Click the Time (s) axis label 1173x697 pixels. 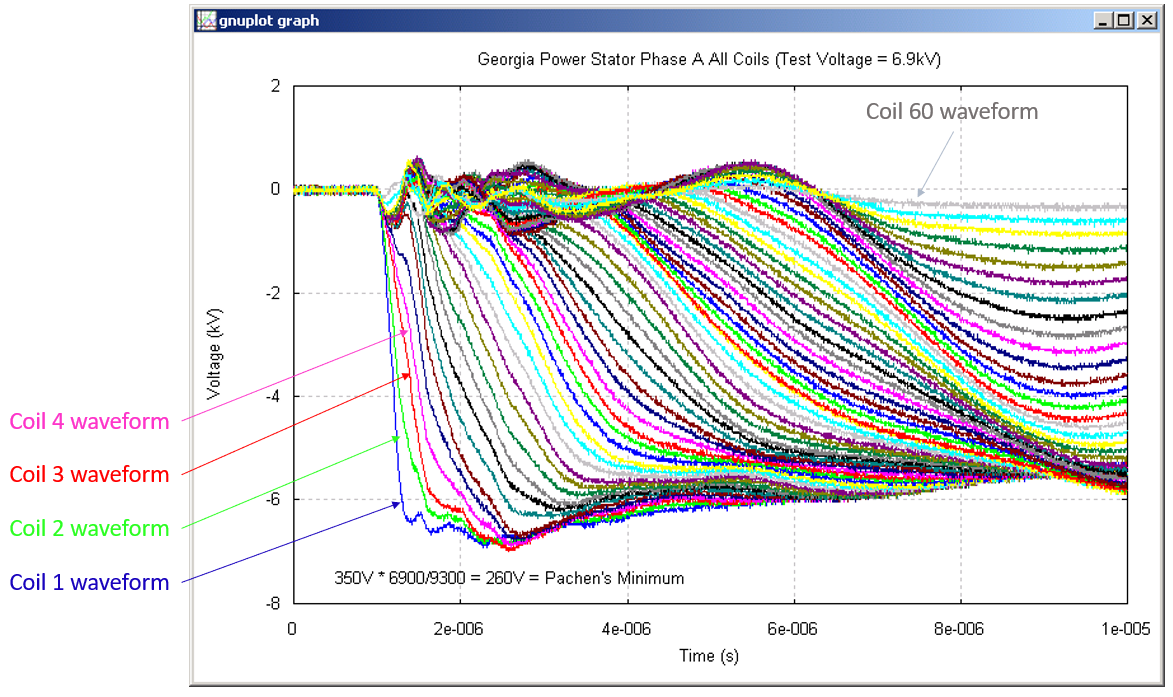coord(712,656)
